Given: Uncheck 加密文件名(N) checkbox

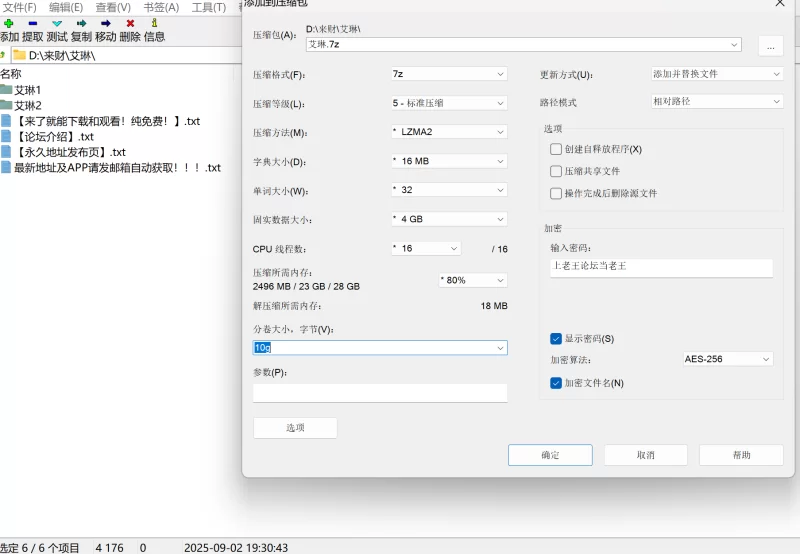Looking at the screenshot, I should point(556,383).
